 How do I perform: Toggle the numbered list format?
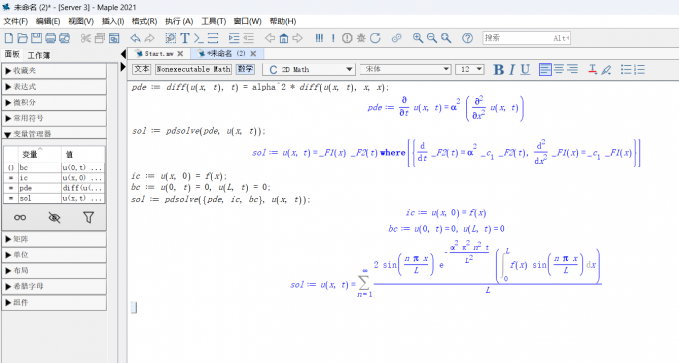(639, 69)
